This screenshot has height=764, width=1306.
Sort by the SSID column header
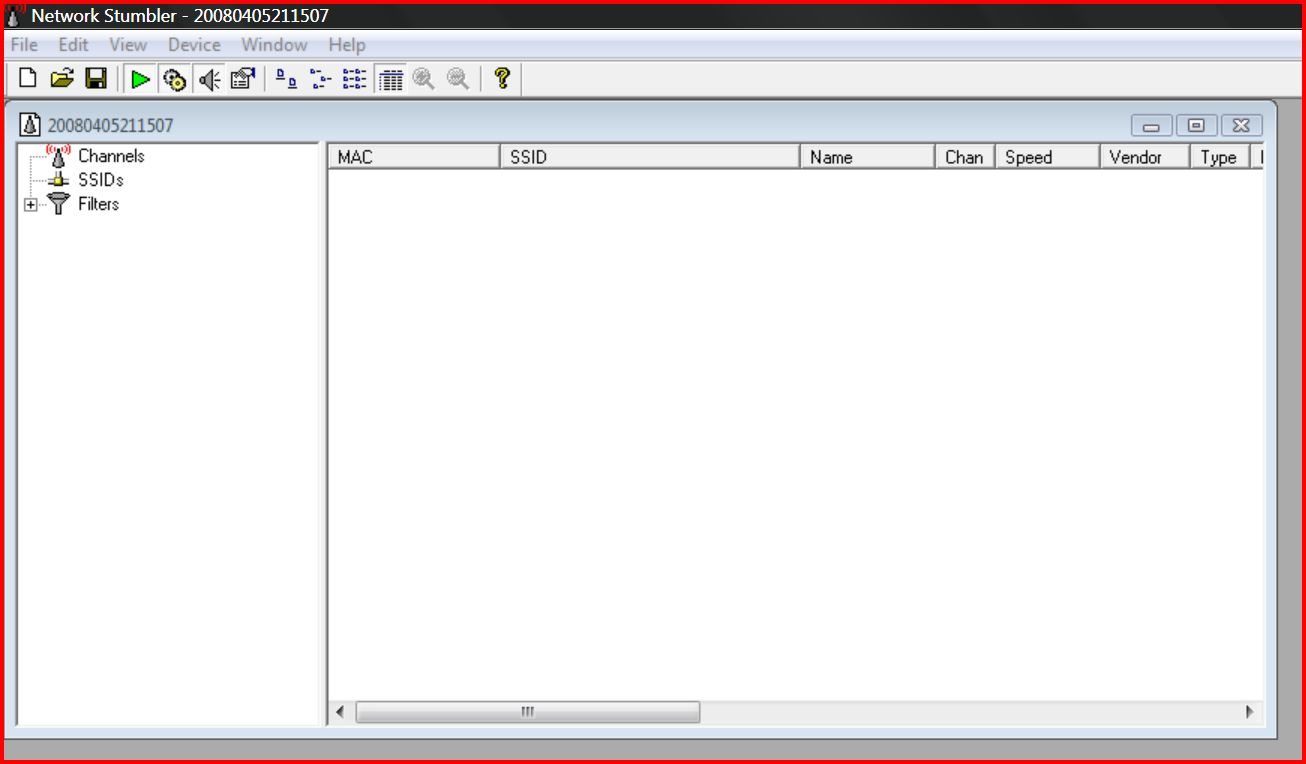pos(650,157)
